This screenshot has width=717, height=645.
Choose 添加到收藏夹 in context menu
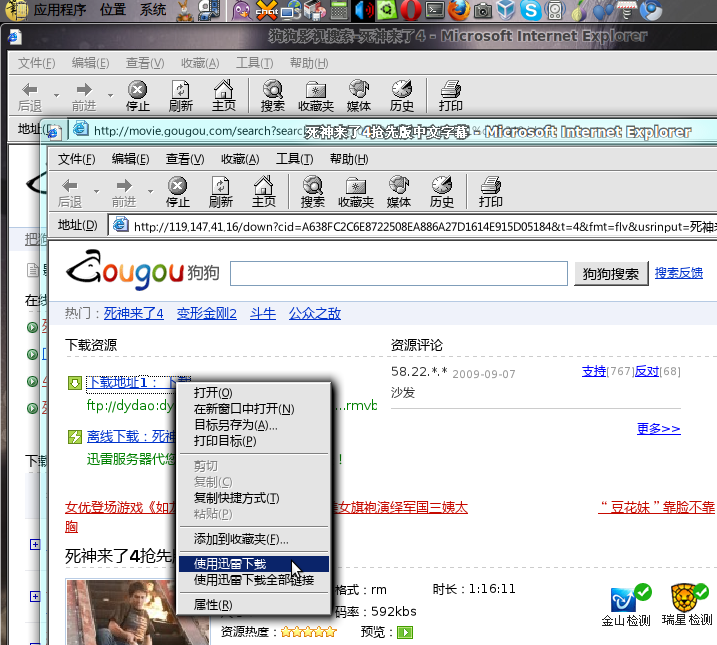point(254,539)
